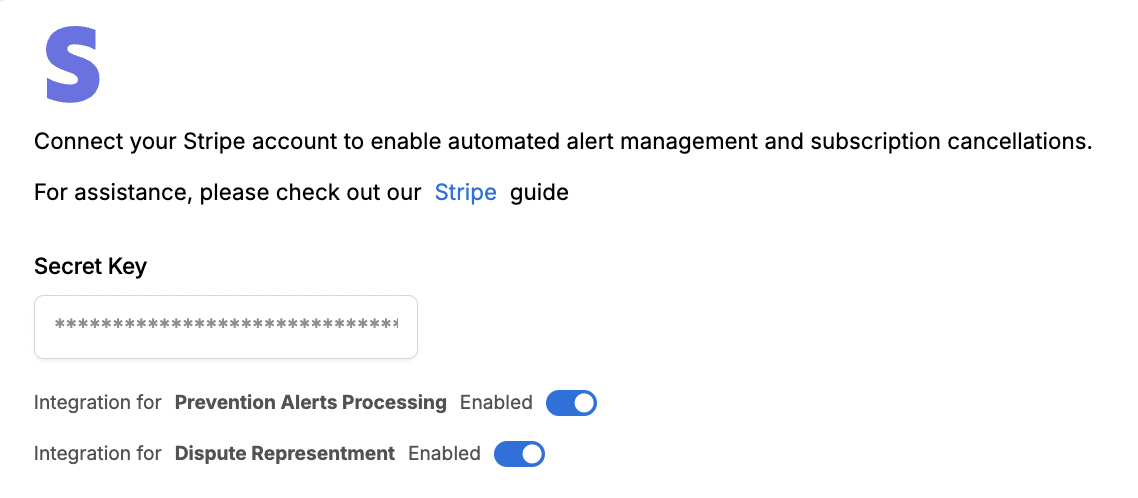Click white knob of Dispute Representment switch
This screenshot has width=1138, height=498.
(x=532, y=454)
